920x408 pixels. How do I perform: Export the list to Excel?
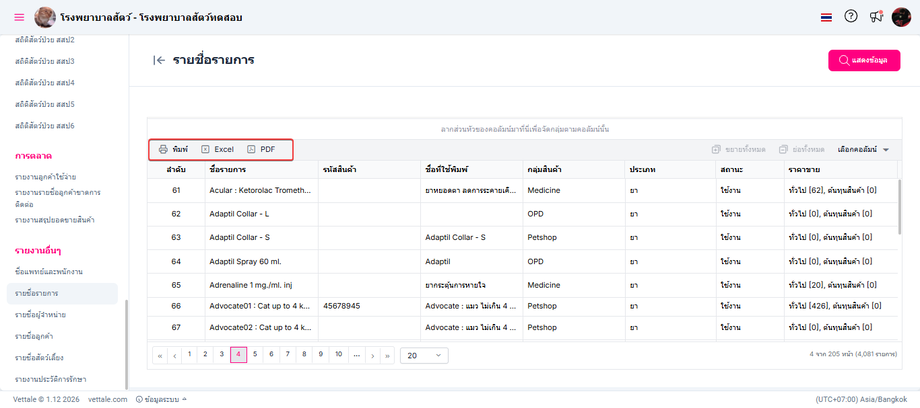(x=217, y=149)
